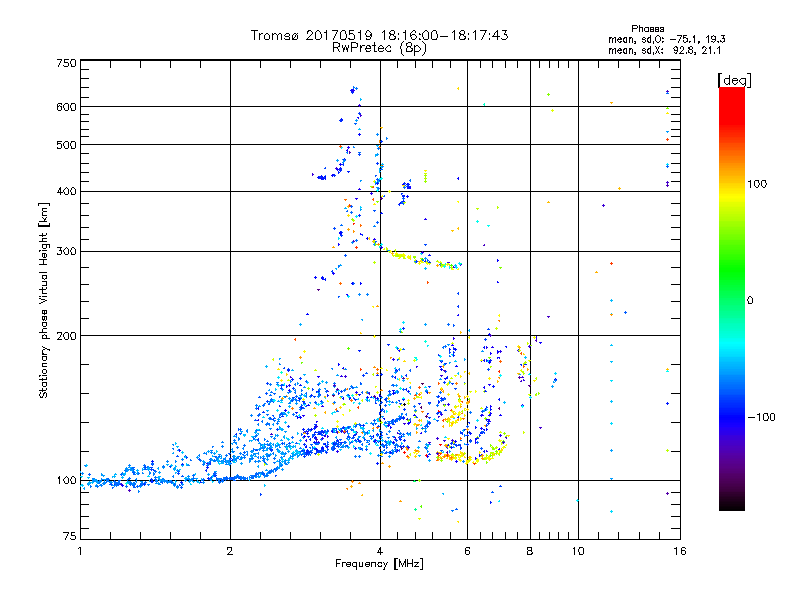Image resolution: width=800 pixels, height=600 pixels.
Task: Click the 100 km height tick label
Action: pos(66,480)
